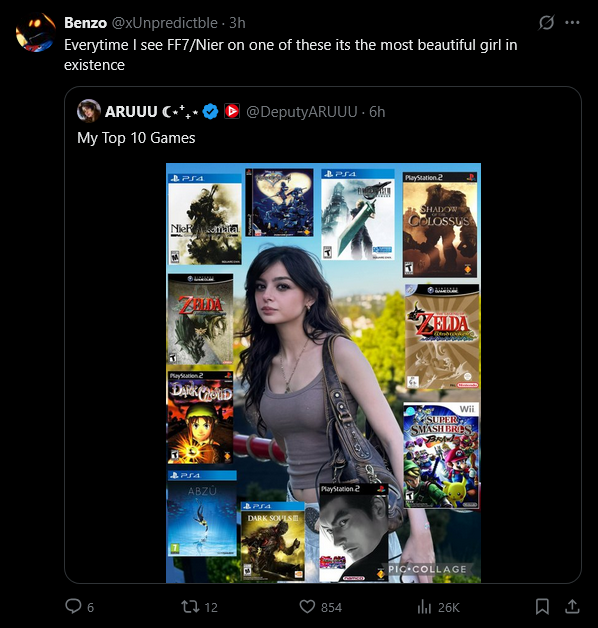Click the retweet arrows icon
The image size is (598, 628).
coord(190,606)
